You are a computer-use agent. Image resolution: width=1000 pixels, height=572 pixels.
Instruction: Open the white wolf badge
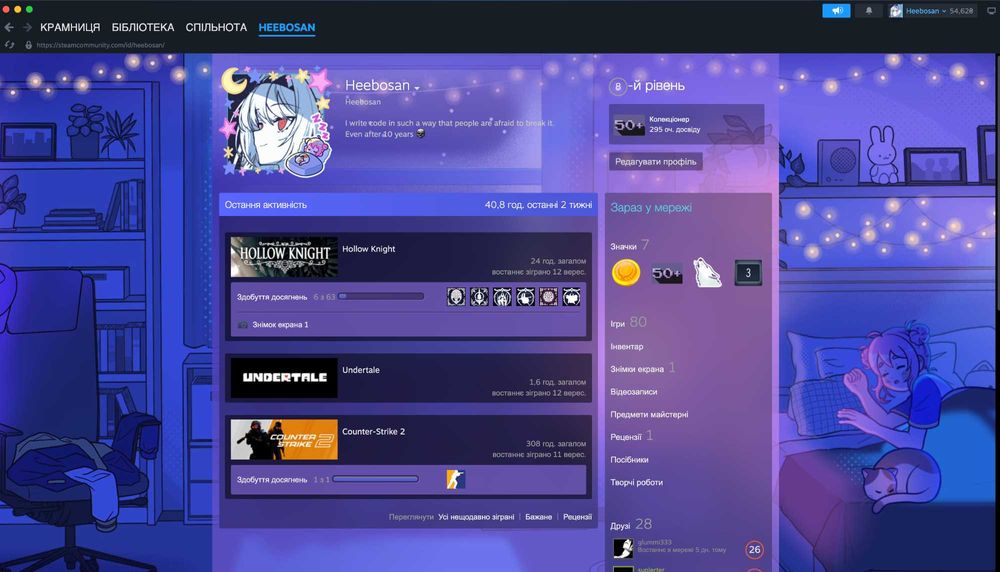(x=707, y=273)
